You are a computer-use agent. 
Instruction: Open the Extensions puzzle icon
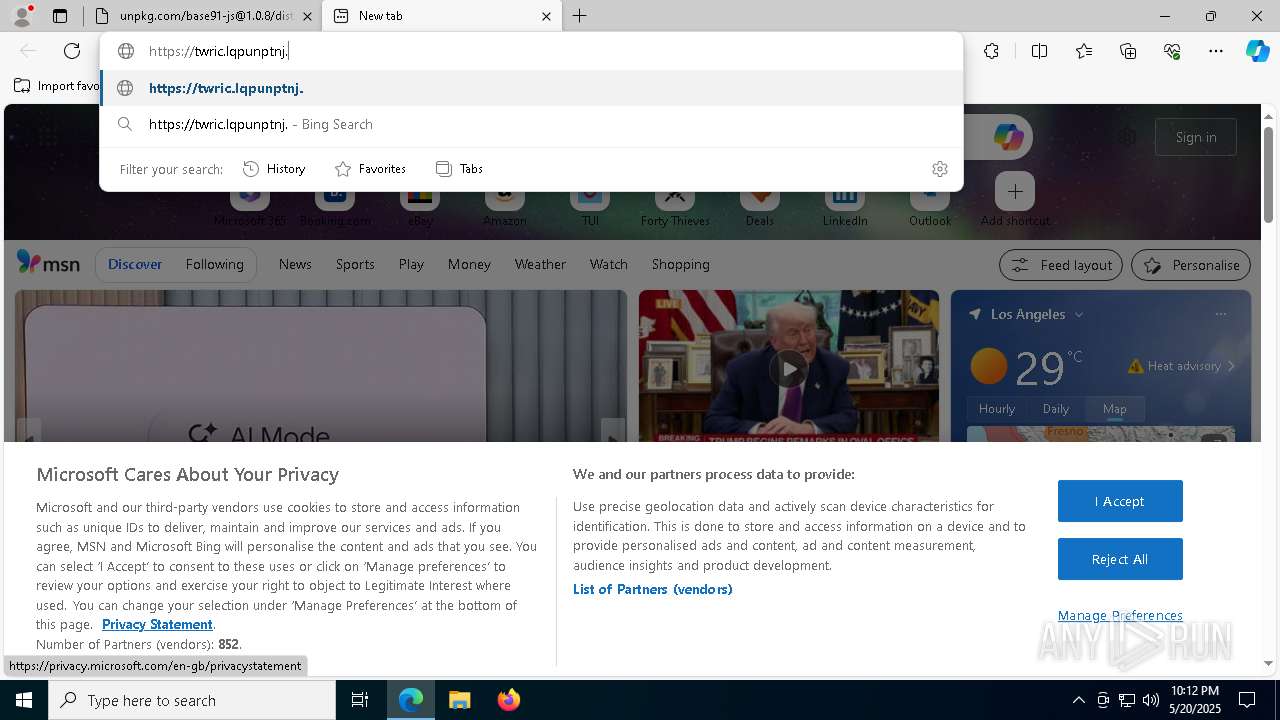[991, 51]
